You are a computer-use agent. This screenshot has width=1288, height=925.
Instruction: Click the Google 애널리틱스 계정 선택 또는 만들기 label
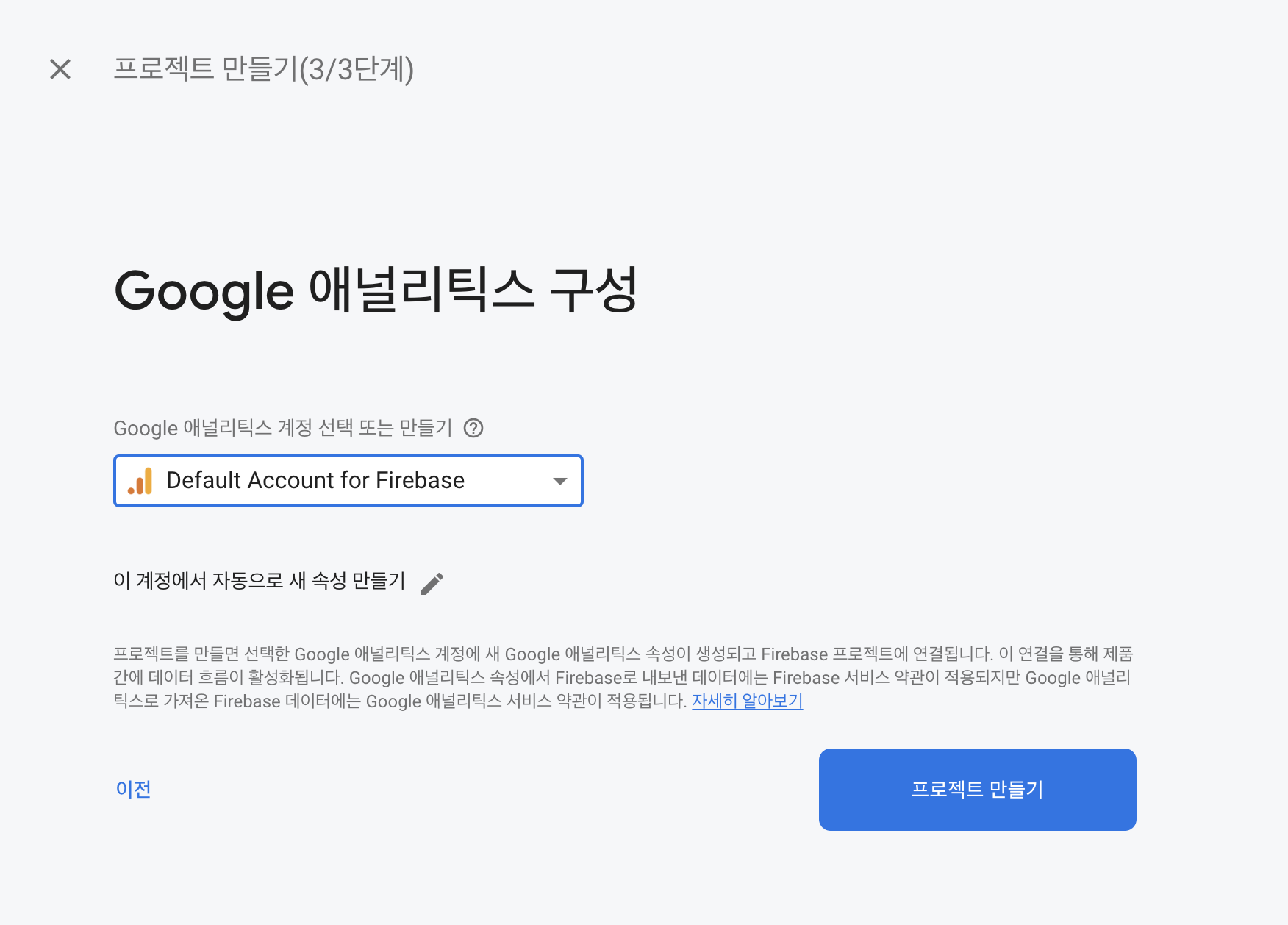(283, 428)
